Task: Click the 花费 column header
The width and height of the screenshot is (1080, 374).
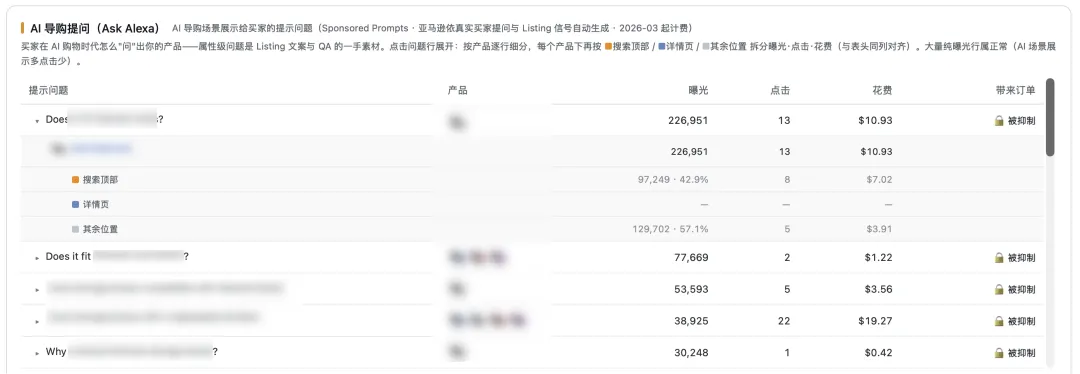Action: 882,90
